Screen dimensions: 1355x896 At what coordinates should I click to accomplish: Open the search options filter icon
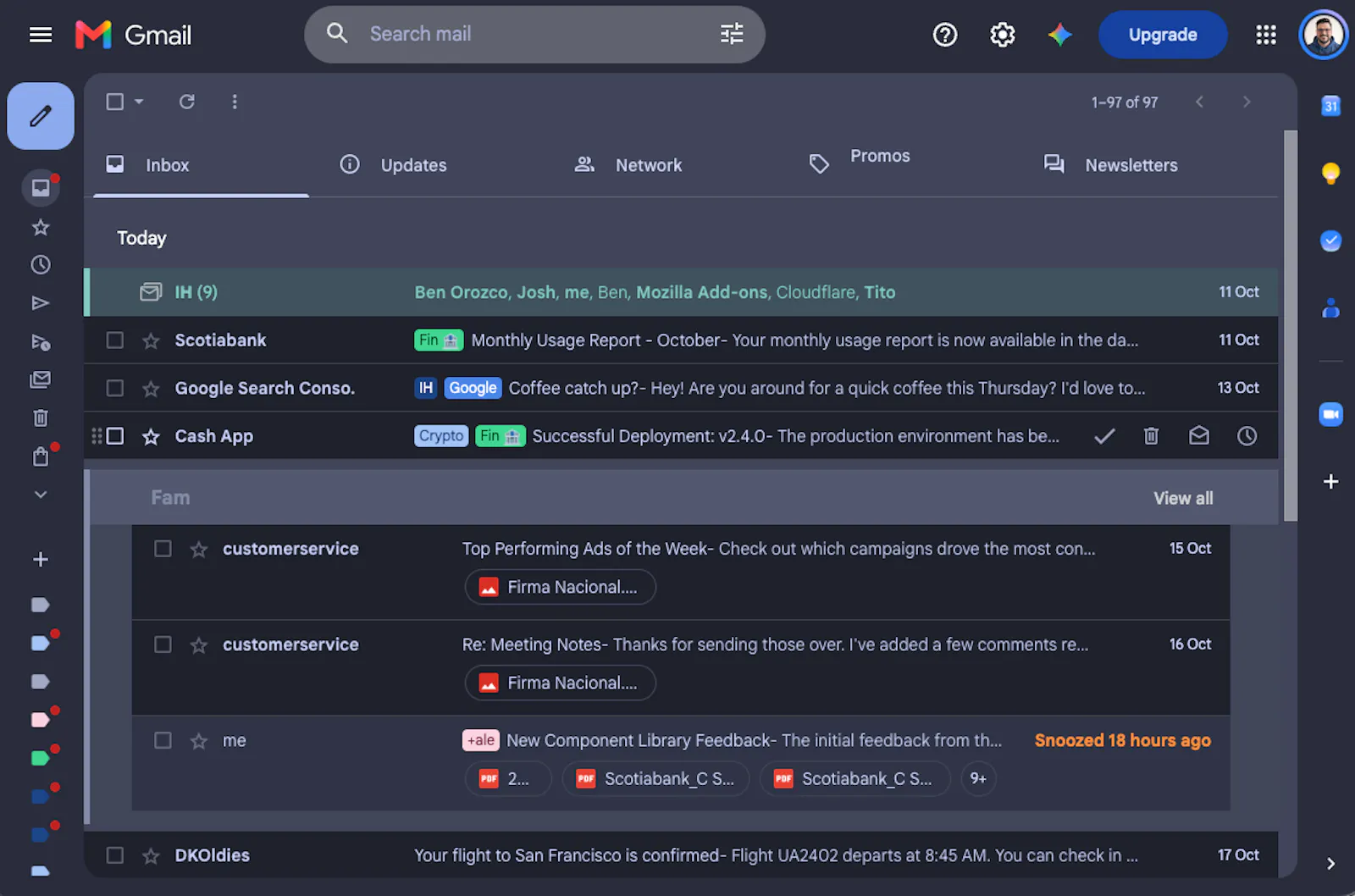(732, 34)
